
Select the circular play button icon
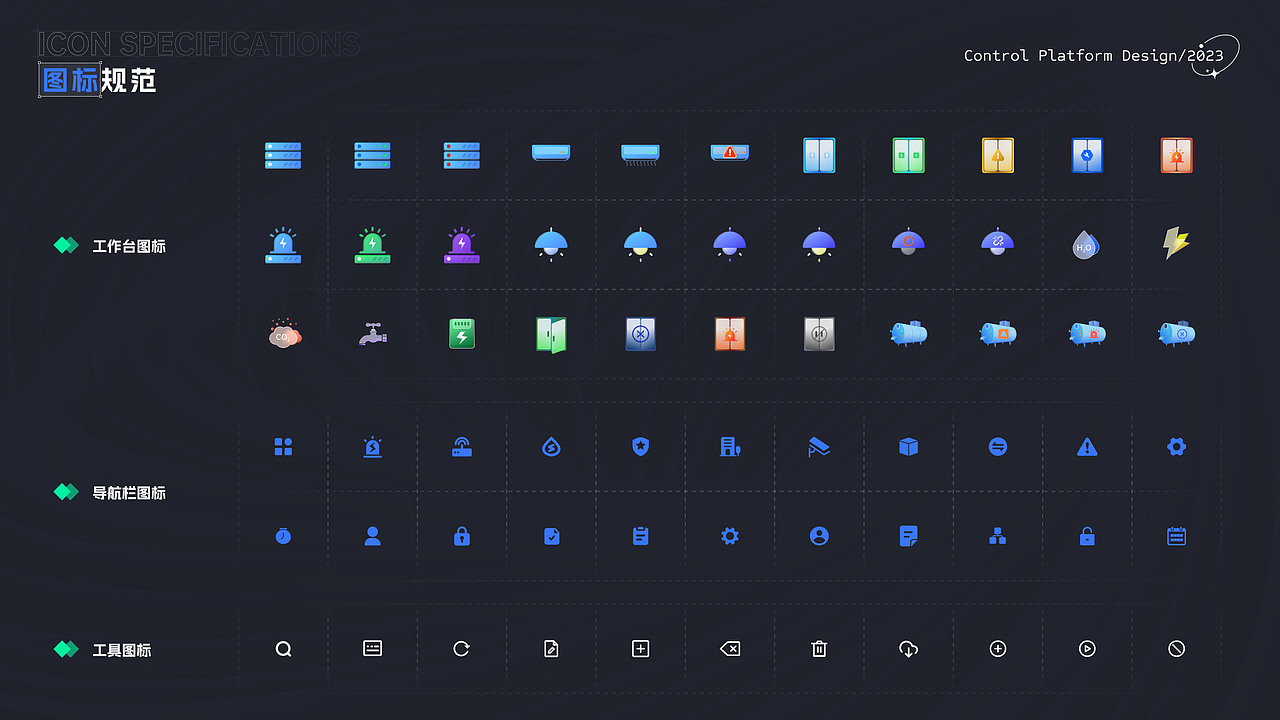coord(1087,649)
